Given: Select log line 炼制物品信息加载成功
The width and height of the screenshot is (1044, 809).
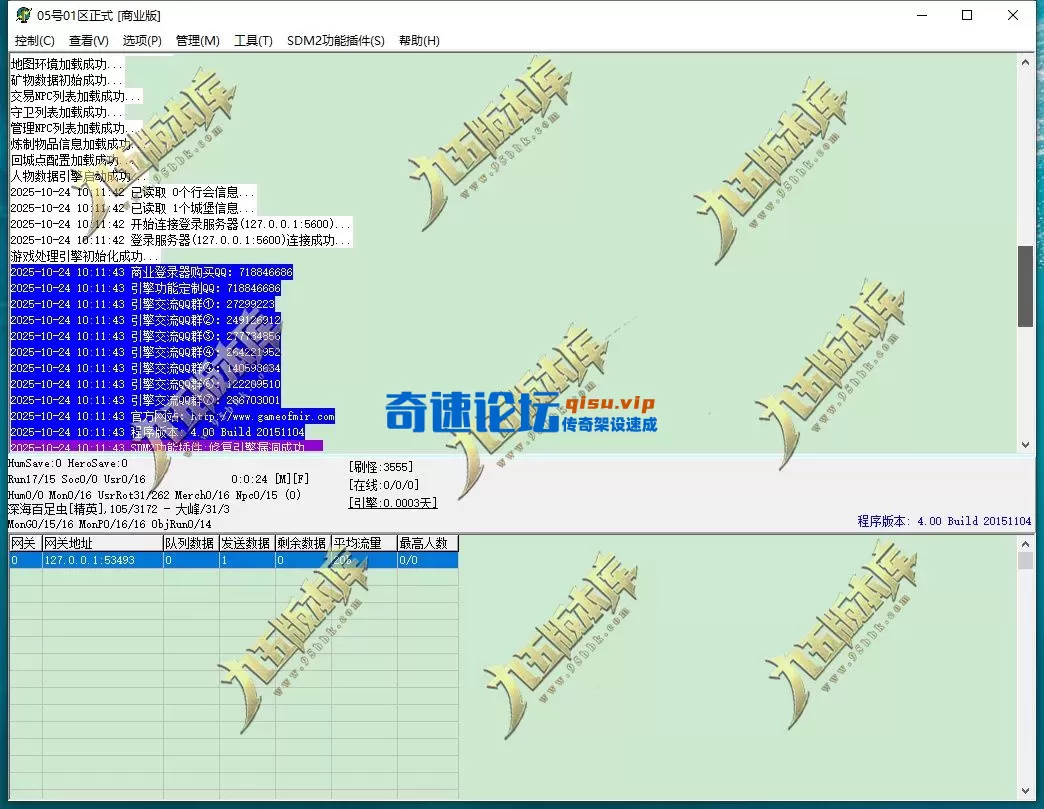Looking at the screenshot, I should (76, 144).
